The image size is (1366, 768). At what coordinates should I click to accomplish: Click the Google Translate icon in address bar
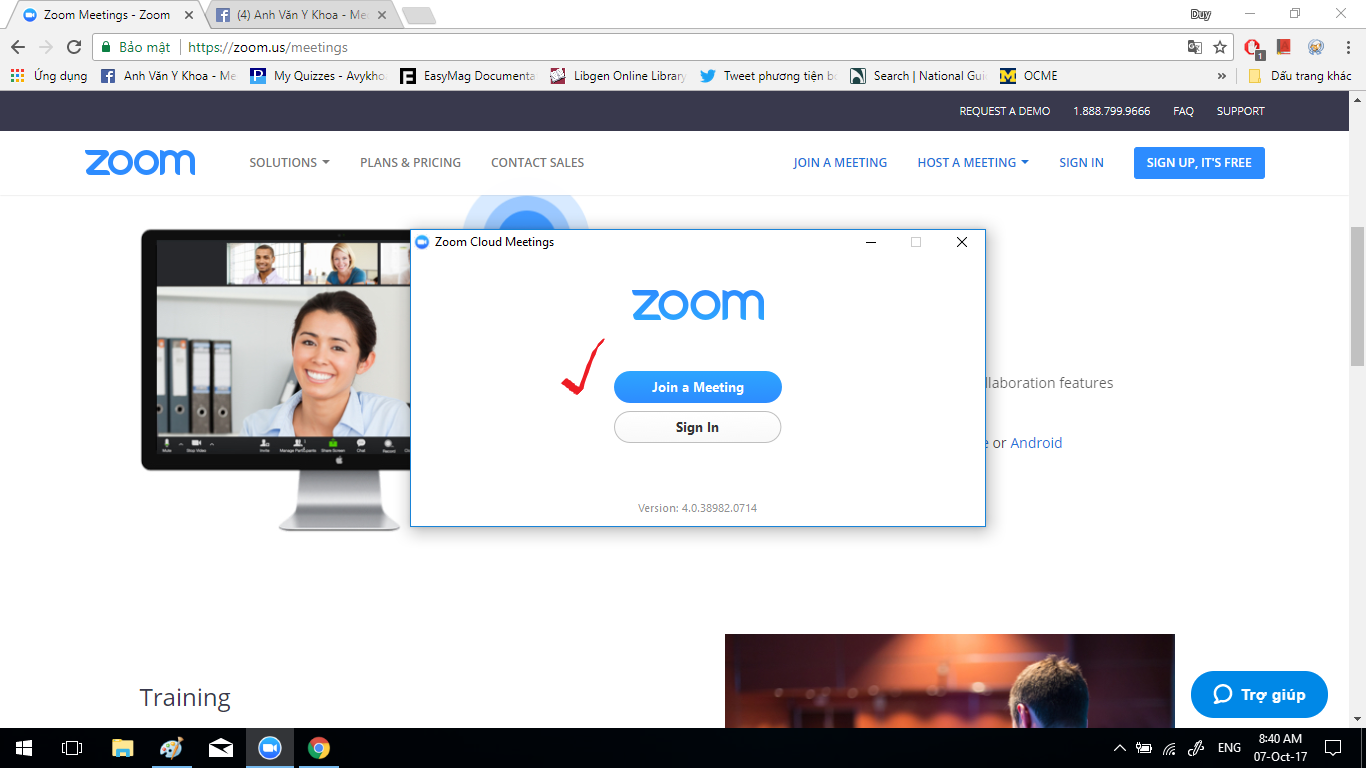[x=1194, y=47]
